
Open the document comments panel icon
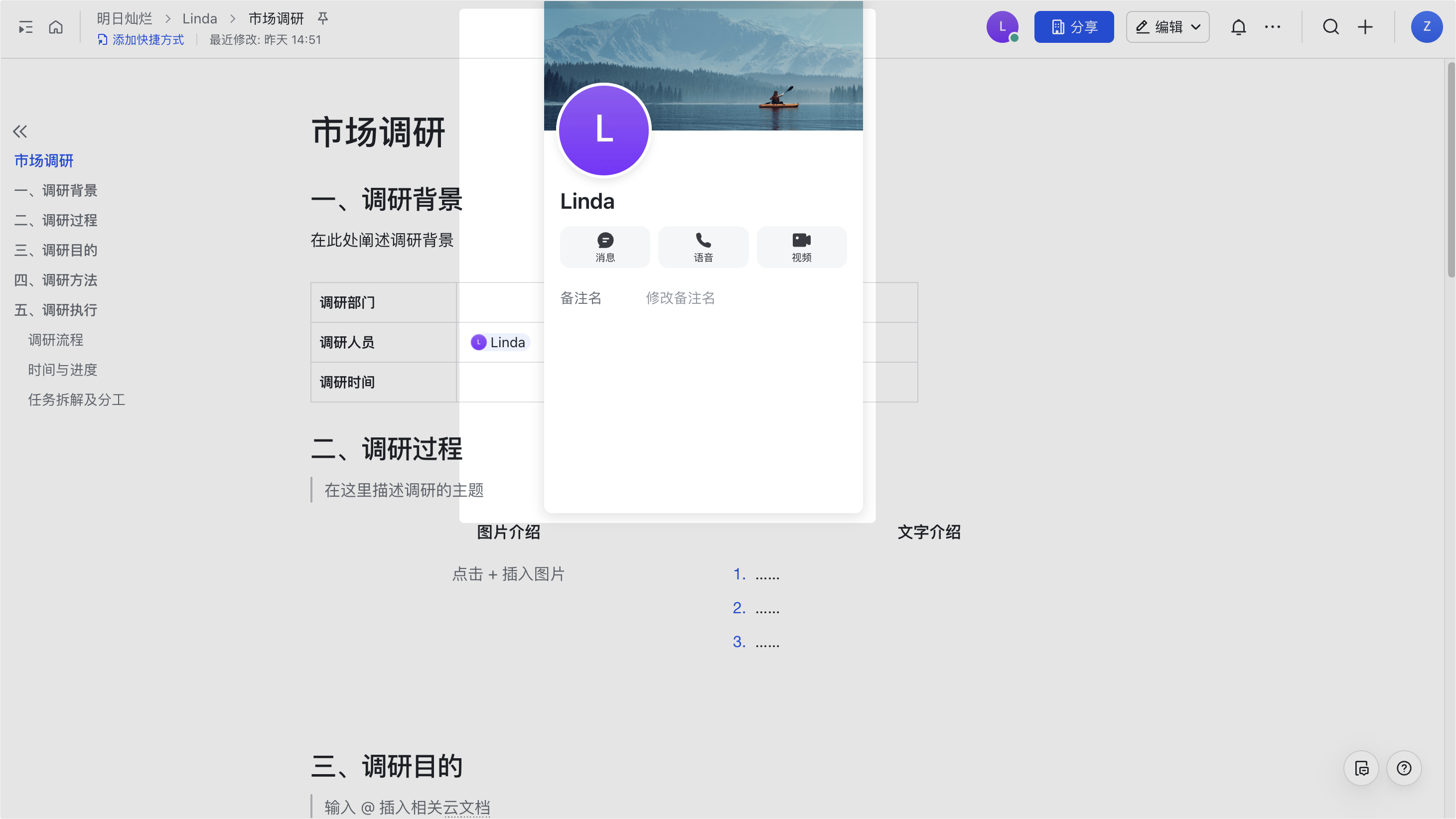tap(1361, 769)
